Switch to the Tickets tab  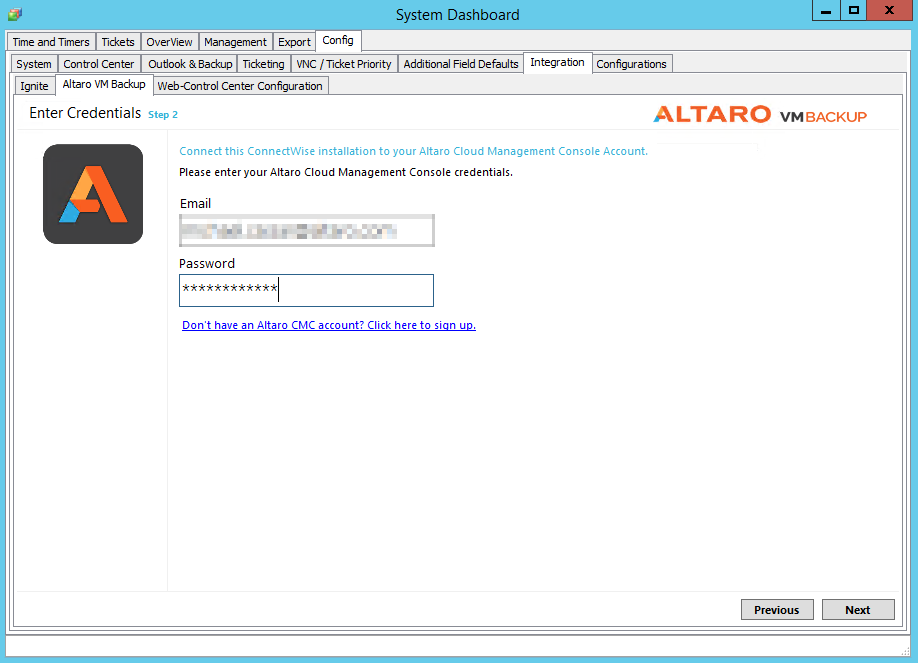(x=118, y=42)
